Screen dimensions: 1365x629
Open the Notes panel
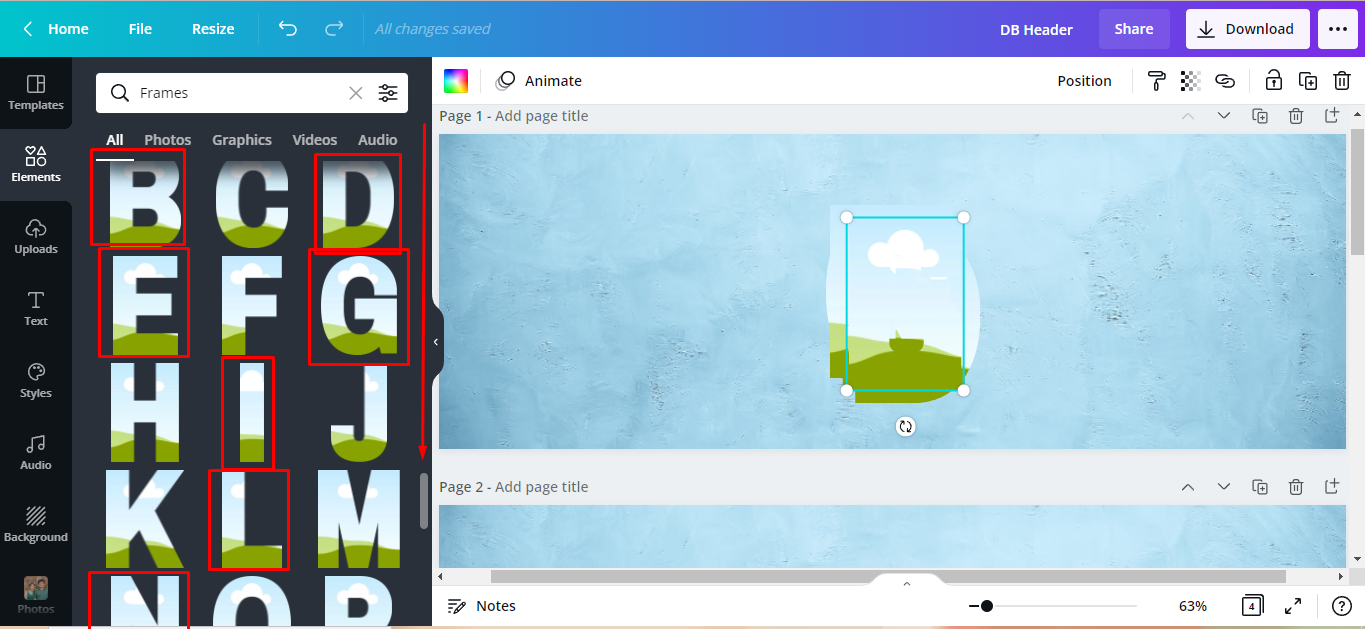(x=481, y=606)
